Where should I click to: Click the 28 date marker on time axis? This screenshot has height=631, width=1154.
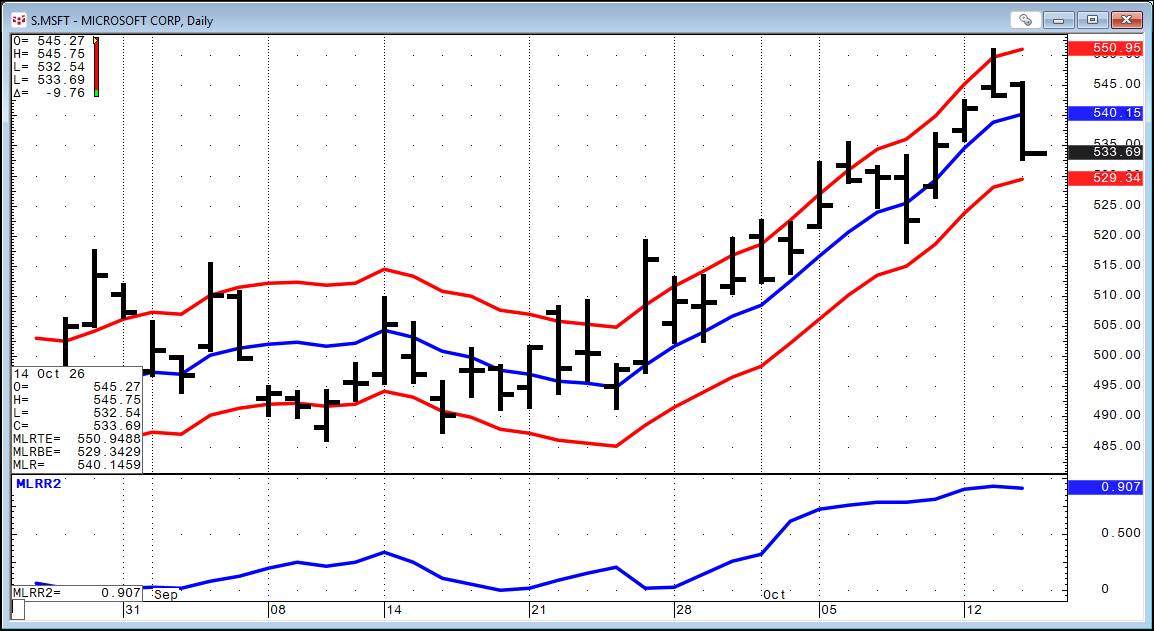click(682, 610)
